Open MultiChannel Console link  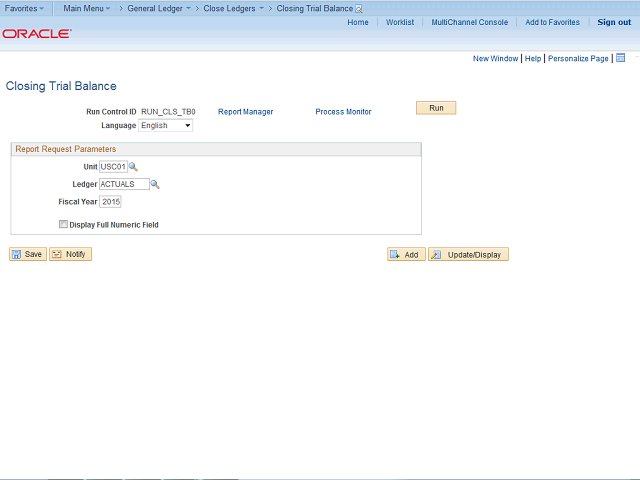[x=470, y=22]
